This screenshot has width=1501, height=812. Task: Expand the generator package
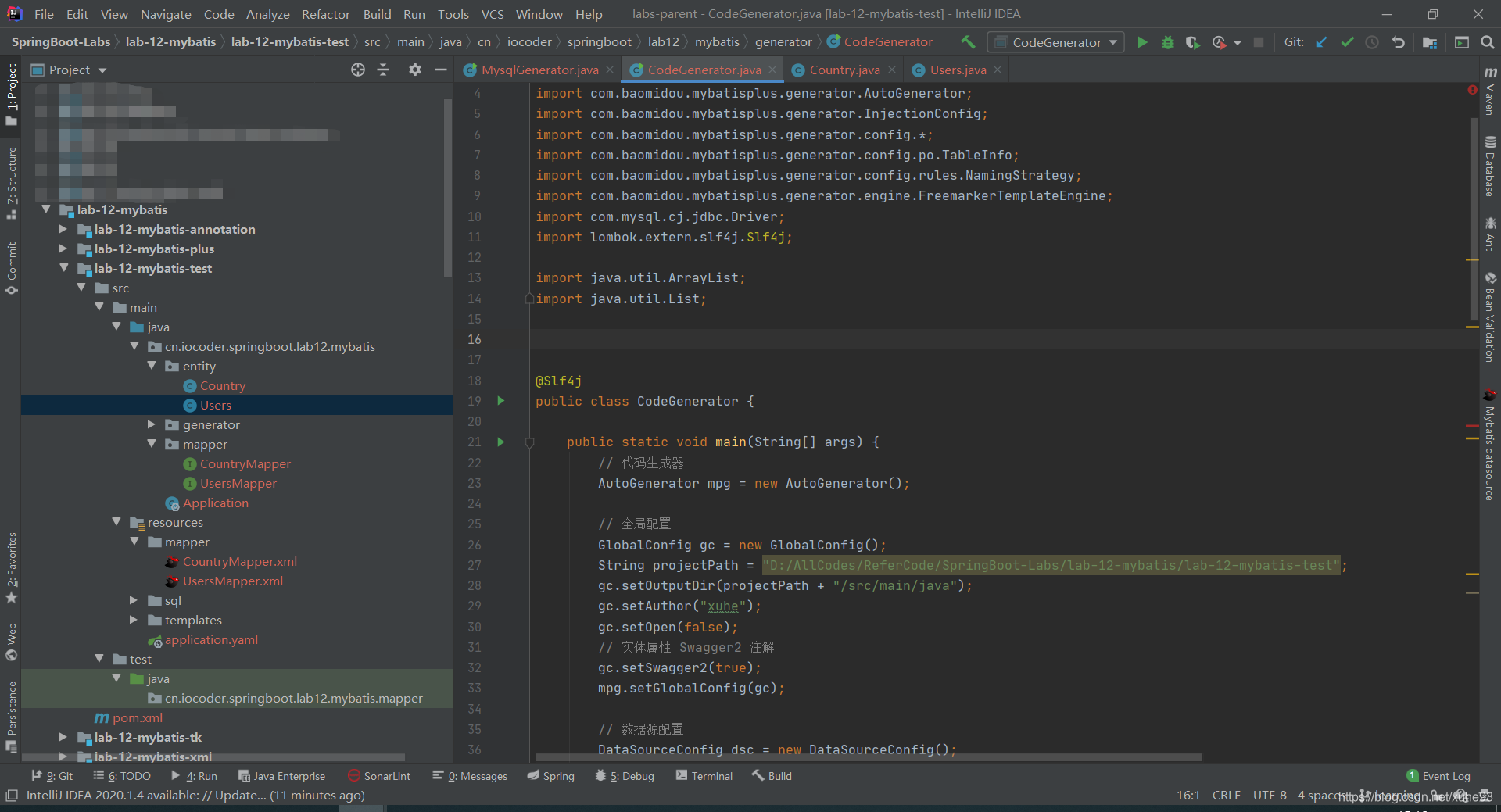click(152, 424)
